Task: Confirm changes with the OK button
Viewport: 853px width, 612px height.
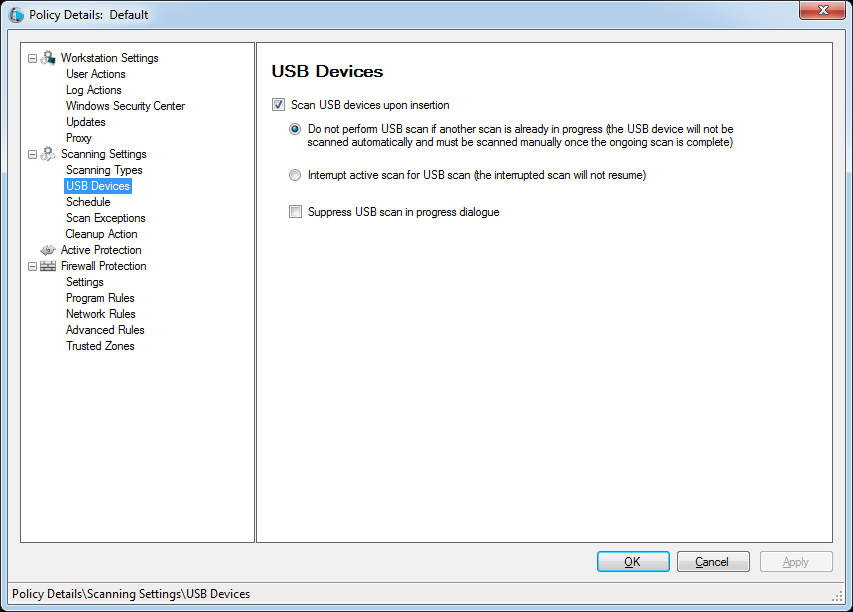Action: (633, 562)
